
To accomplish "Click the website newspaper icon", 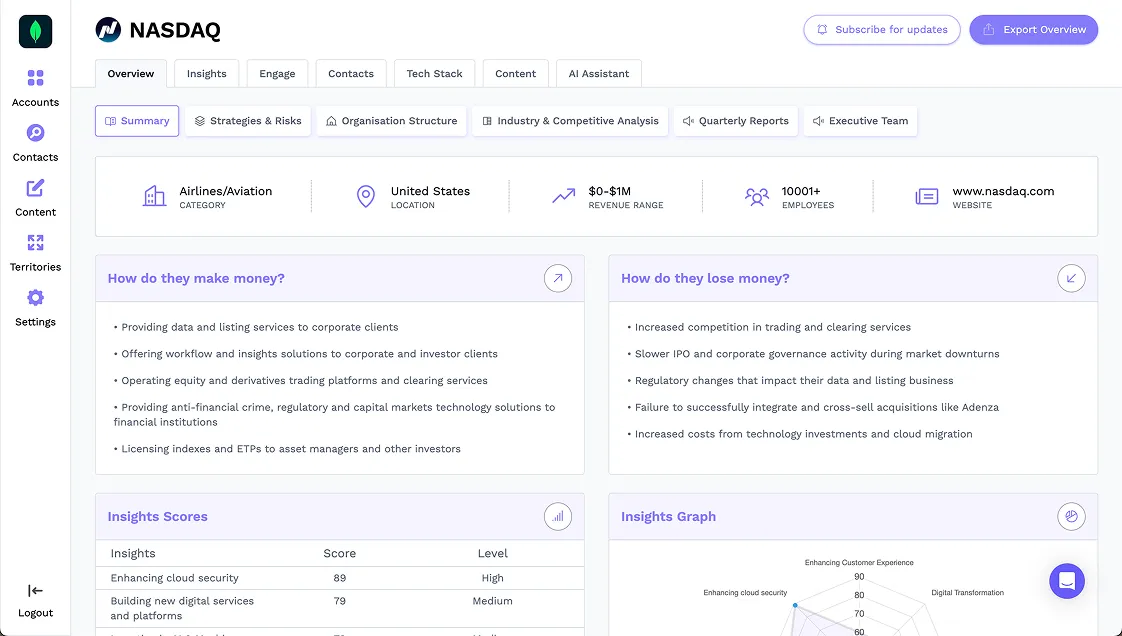I will [927, 196].
